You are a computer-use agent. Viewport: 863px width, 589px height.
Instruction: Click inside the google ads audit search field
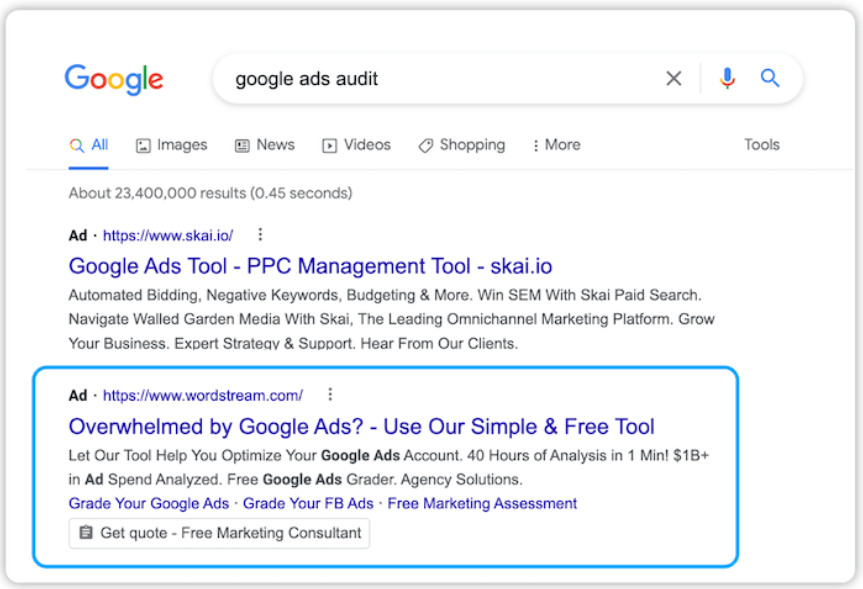click(440, 79)
